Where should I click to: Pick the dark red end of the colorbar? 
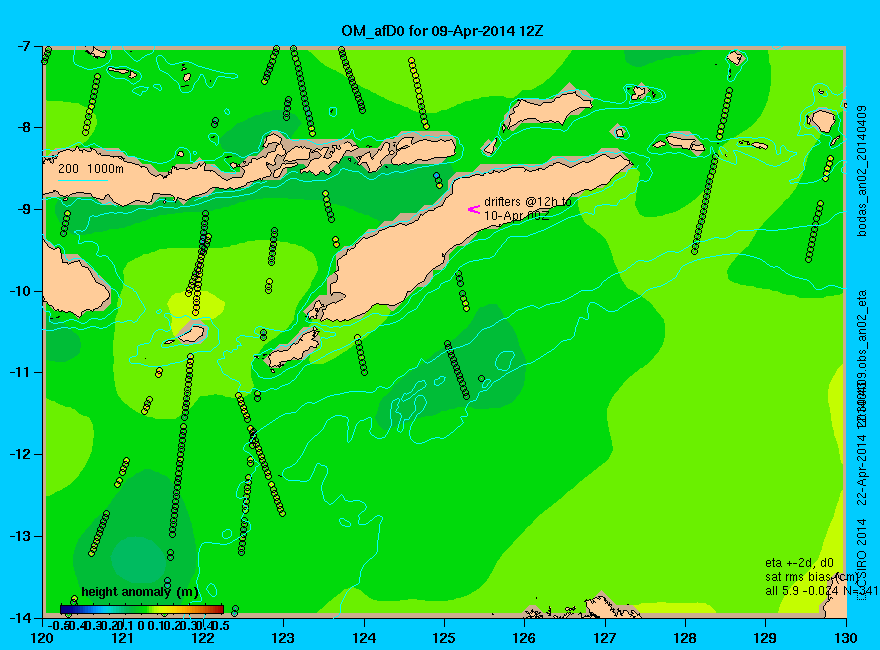[x=220, y=609]
